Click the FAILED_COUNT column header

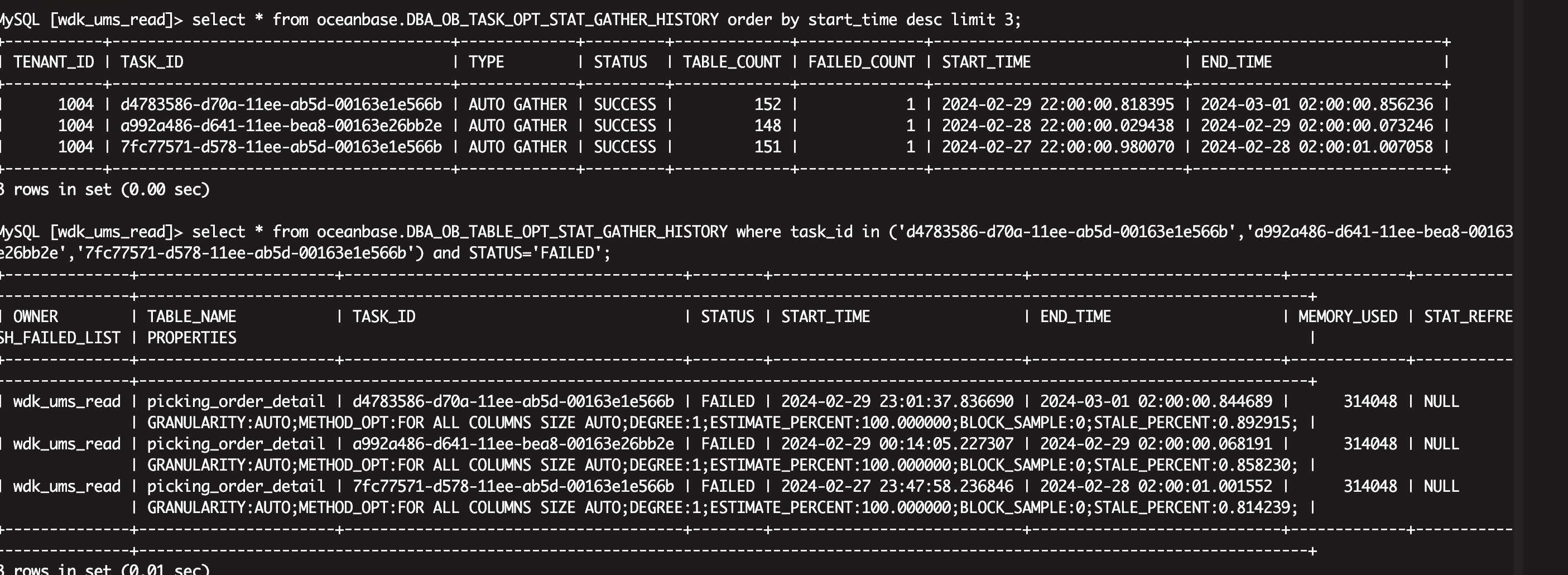coord(860,62)
